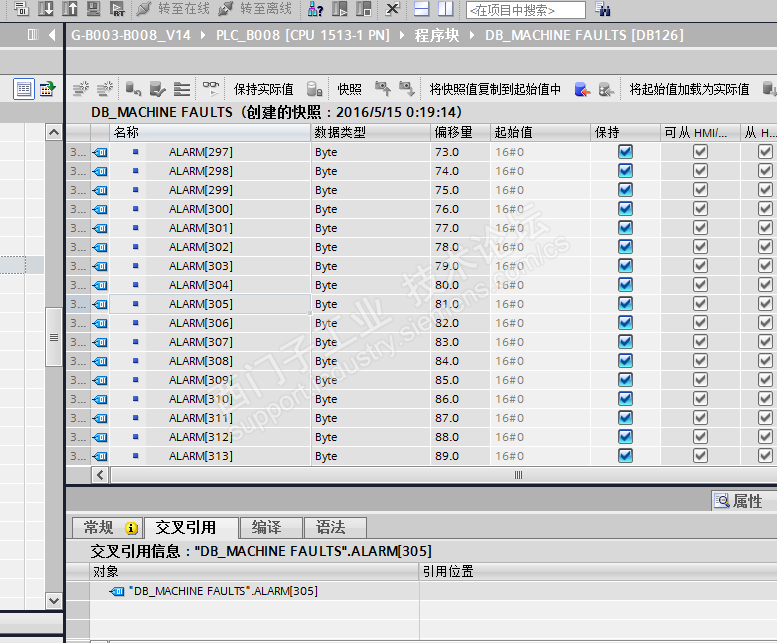The width and height of the screenshot is (777, 643).
Task: Click the cross-reference X icon
Action: click(x=392, y=8)
